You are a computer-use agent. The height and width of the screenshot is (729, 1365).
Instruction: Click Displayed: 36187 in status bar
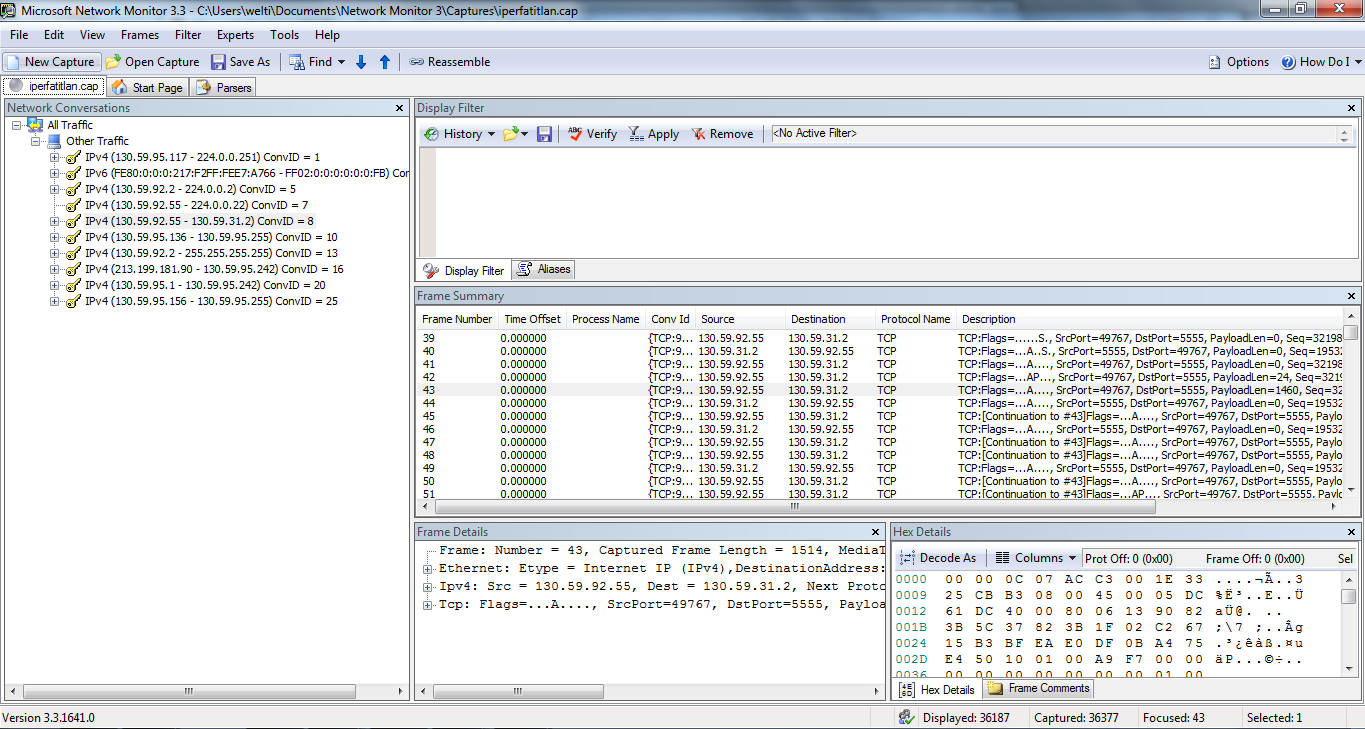click(x=966, y=718)
